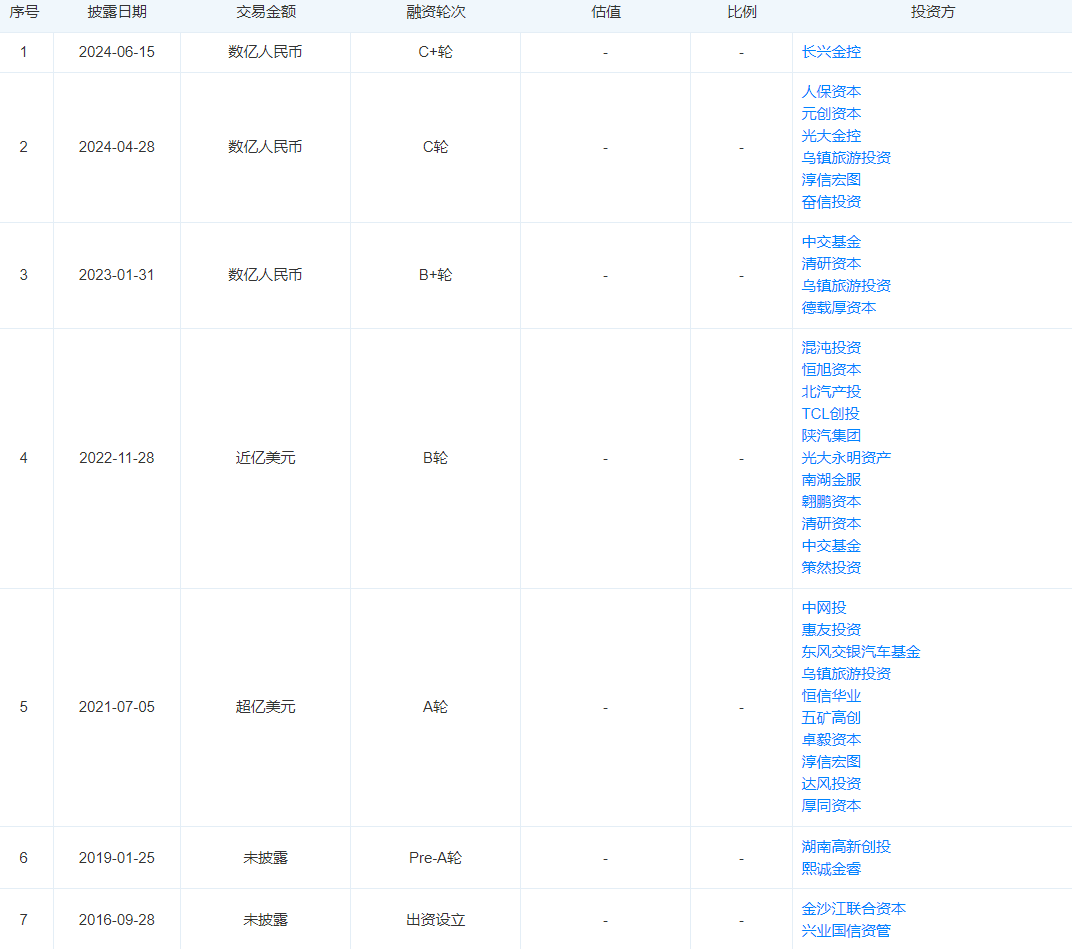This screenshot has height=949, width=1072.
Task: Open the 陕汽集团 link
Action: 831,436
